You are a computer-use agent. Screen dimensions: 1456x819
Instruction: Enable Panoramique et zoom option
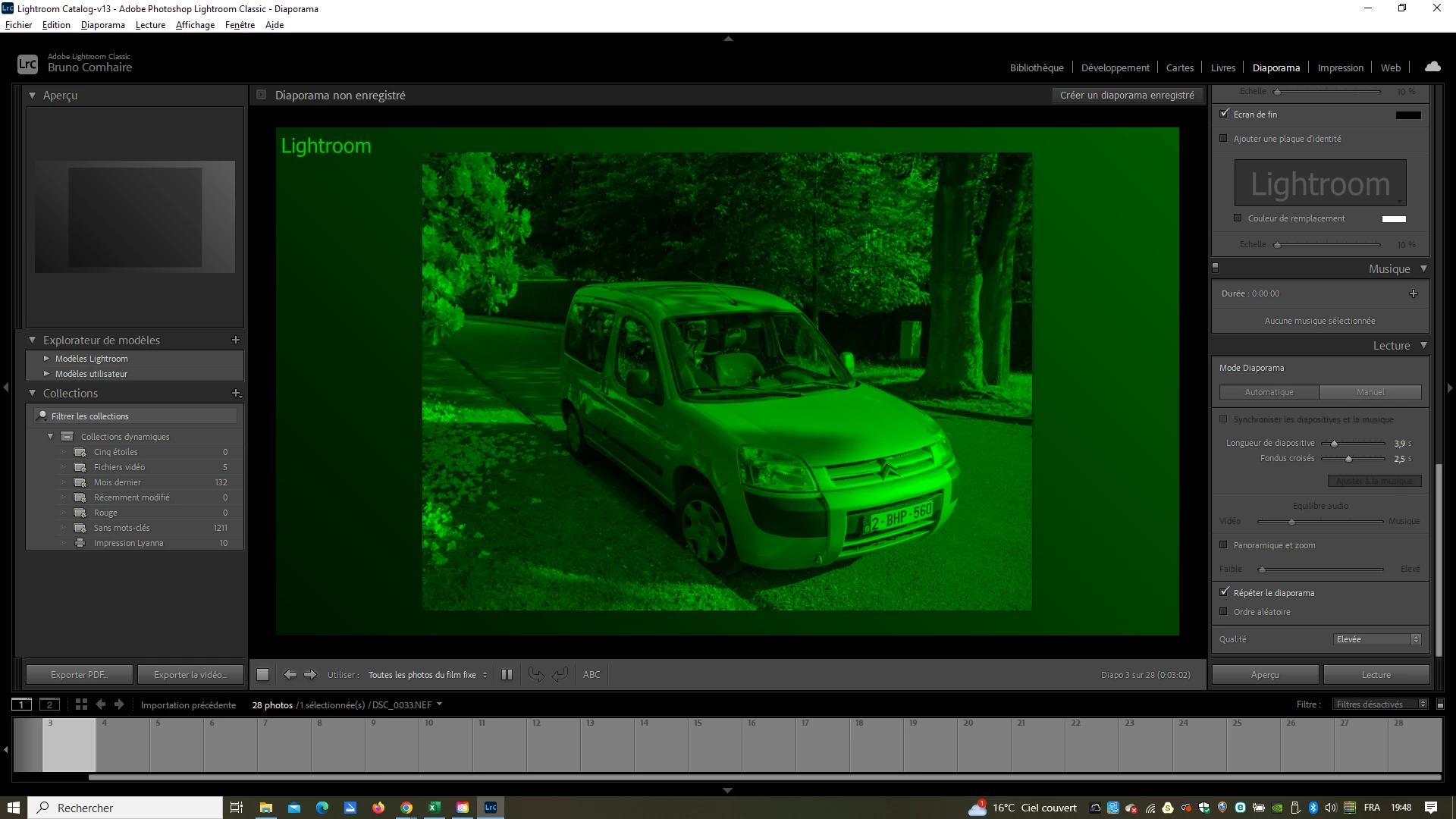1223,544
